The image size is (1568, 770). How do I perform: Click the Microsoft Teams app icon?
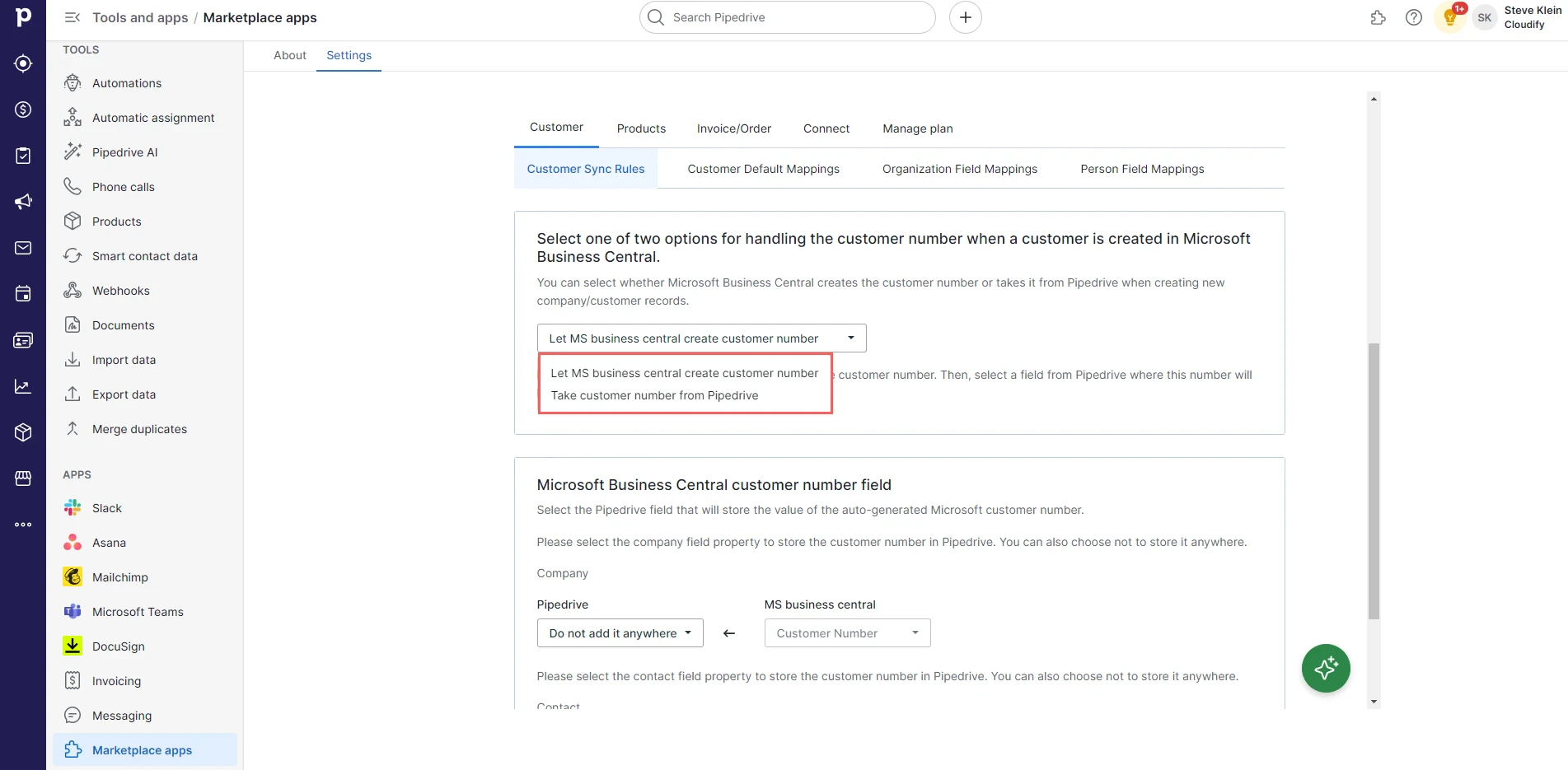73,612
